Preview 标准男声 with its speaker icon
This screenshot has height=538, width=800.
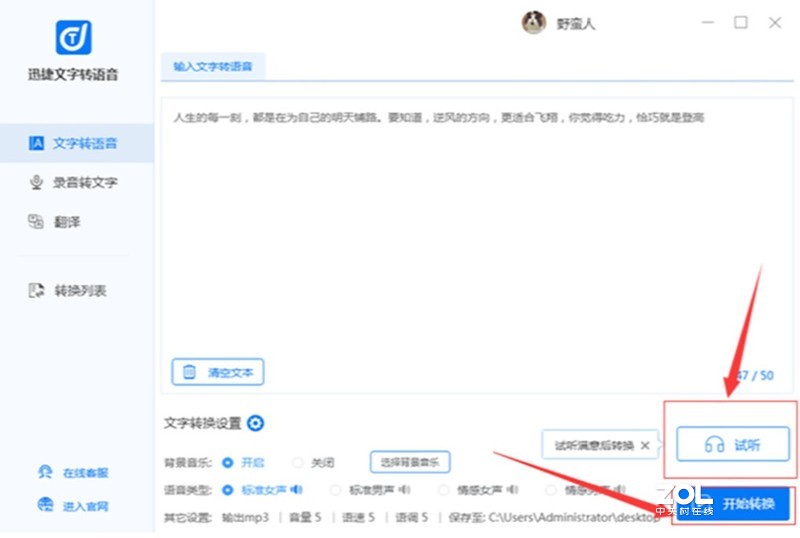405,490
